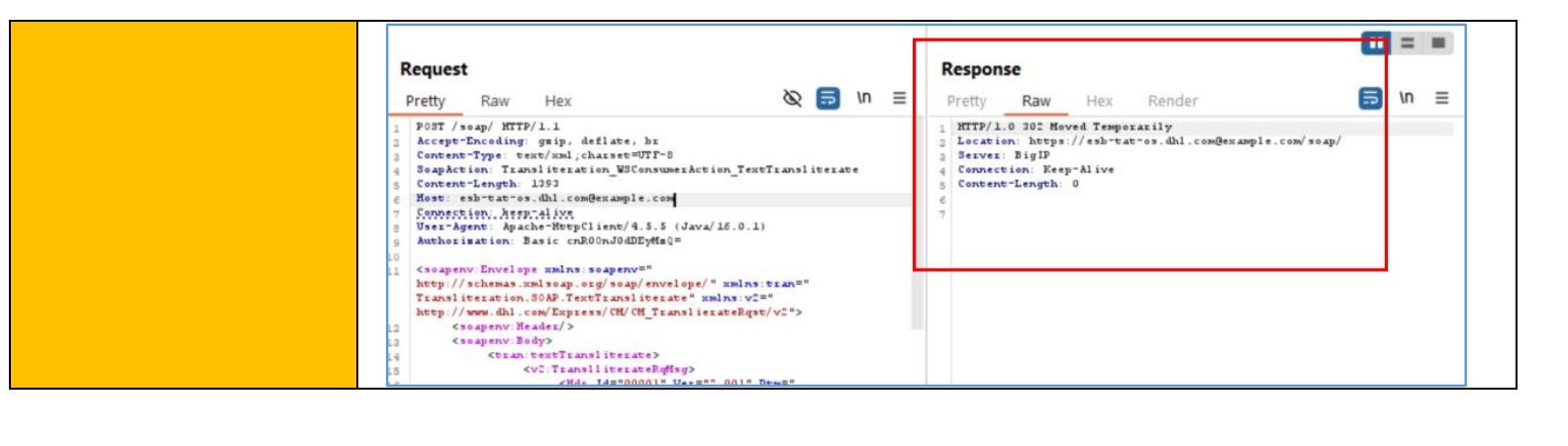Switch to top-bottom stacked layout icon
Screen dimensions: 1568x446
pos(1407,44)
